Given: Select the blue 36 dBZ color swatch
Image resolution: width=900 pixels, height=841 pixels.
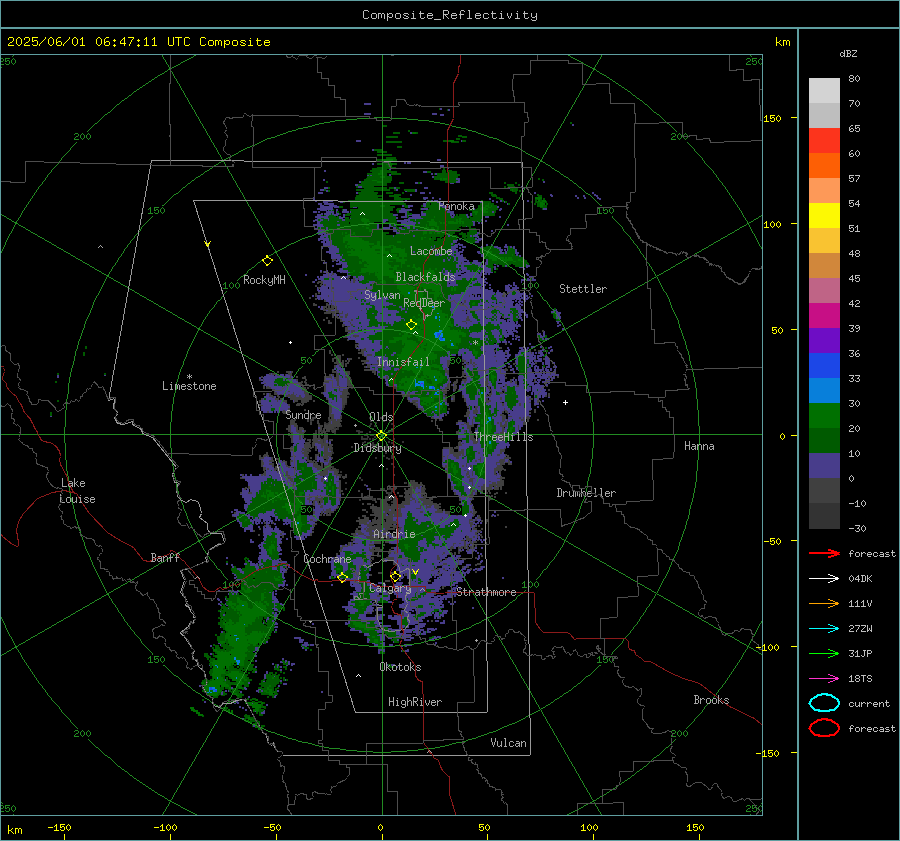Looking at the screenshot, I should [x=824, y=366].
